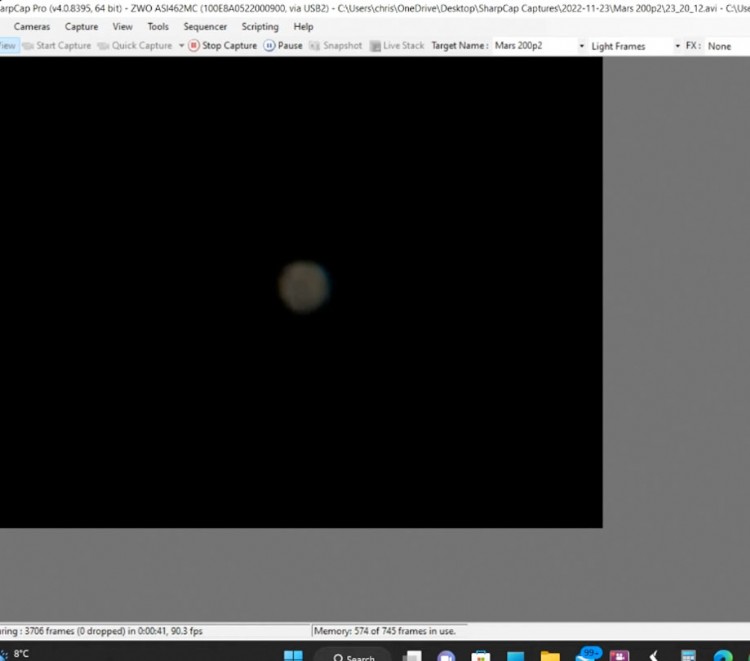
Task: Open the Sequencer menu
Action: pyautogui.click(x=205, y=27)
